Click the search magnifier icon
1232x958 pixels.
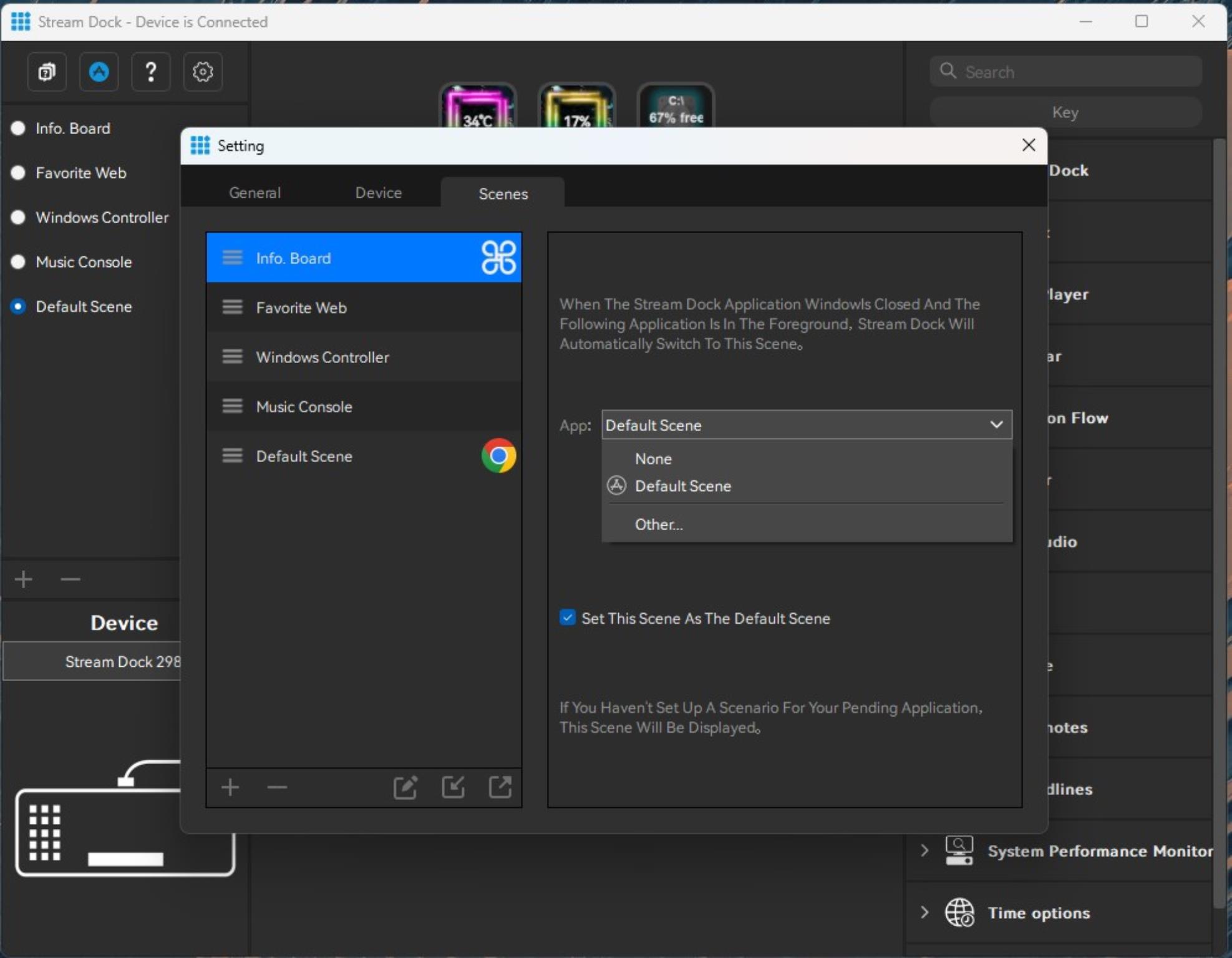point(948,71)
